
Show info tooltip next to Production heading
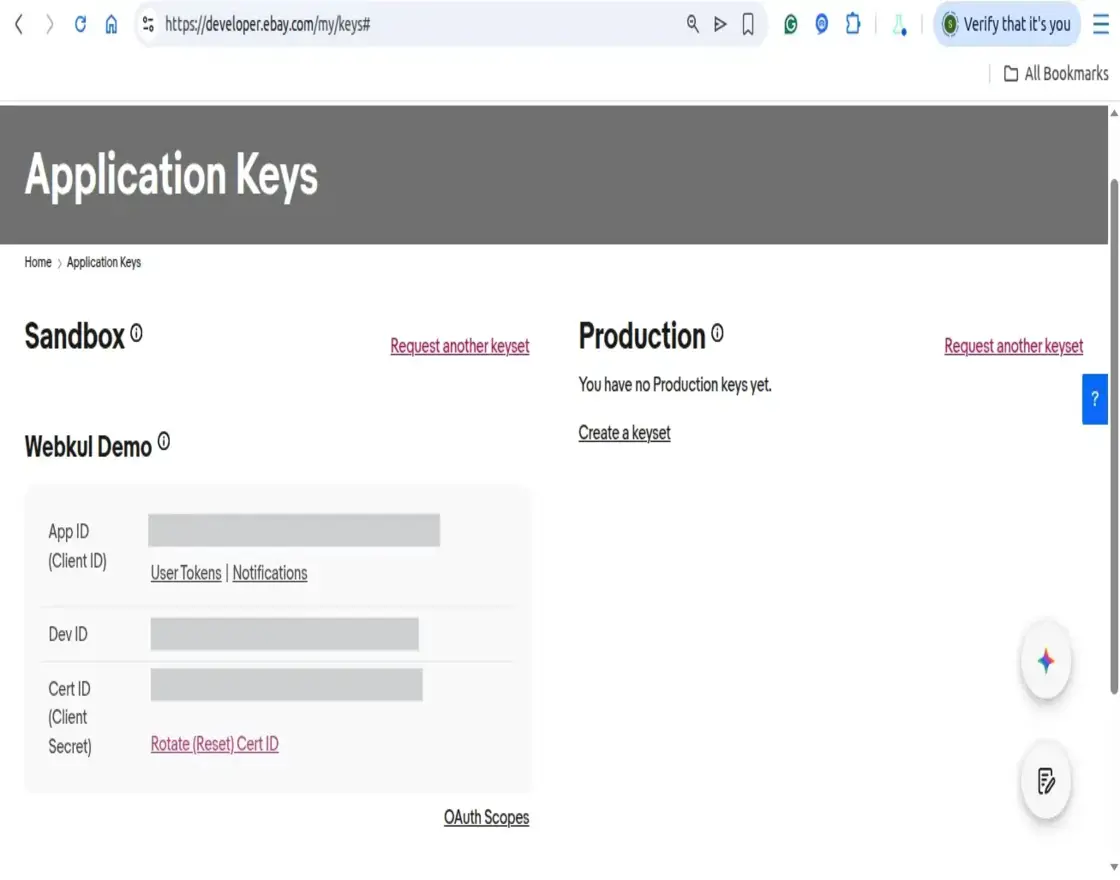pos(717,333)
